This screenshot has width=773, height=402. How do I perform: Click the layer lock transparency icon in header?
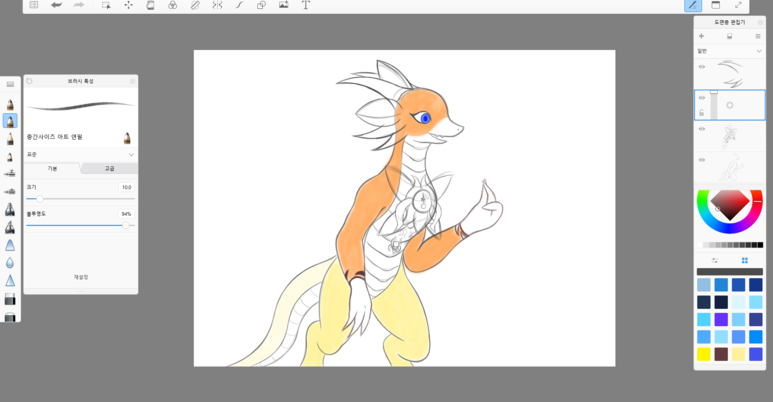coord(730,37)
